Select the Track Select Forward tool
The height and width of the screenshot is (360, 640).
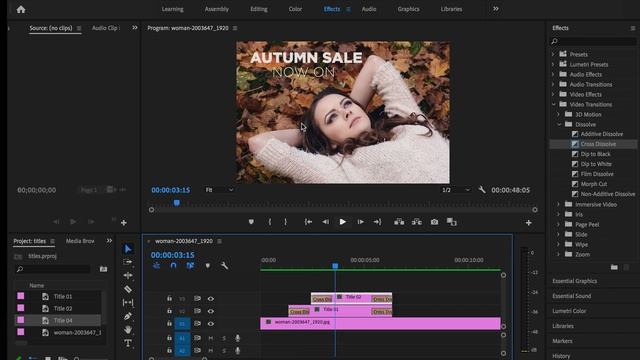pos(128,262)
